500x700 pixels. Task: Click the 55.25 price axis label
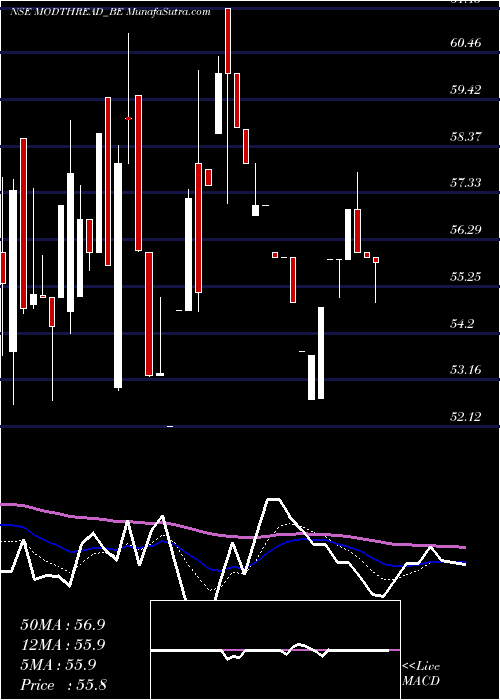(466, 277)
